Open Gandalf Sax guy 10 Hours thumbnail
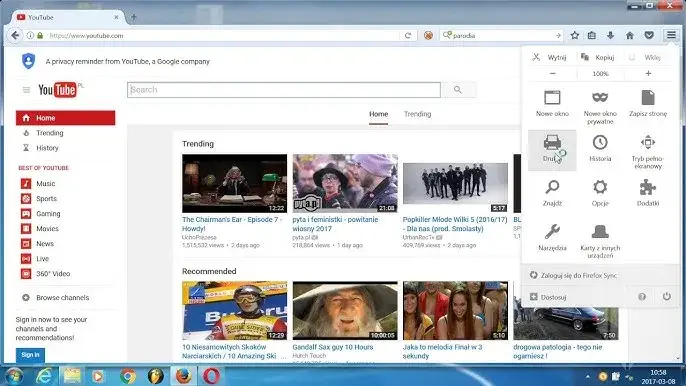This screenshot has height=386, width=686. coord(345,310)
